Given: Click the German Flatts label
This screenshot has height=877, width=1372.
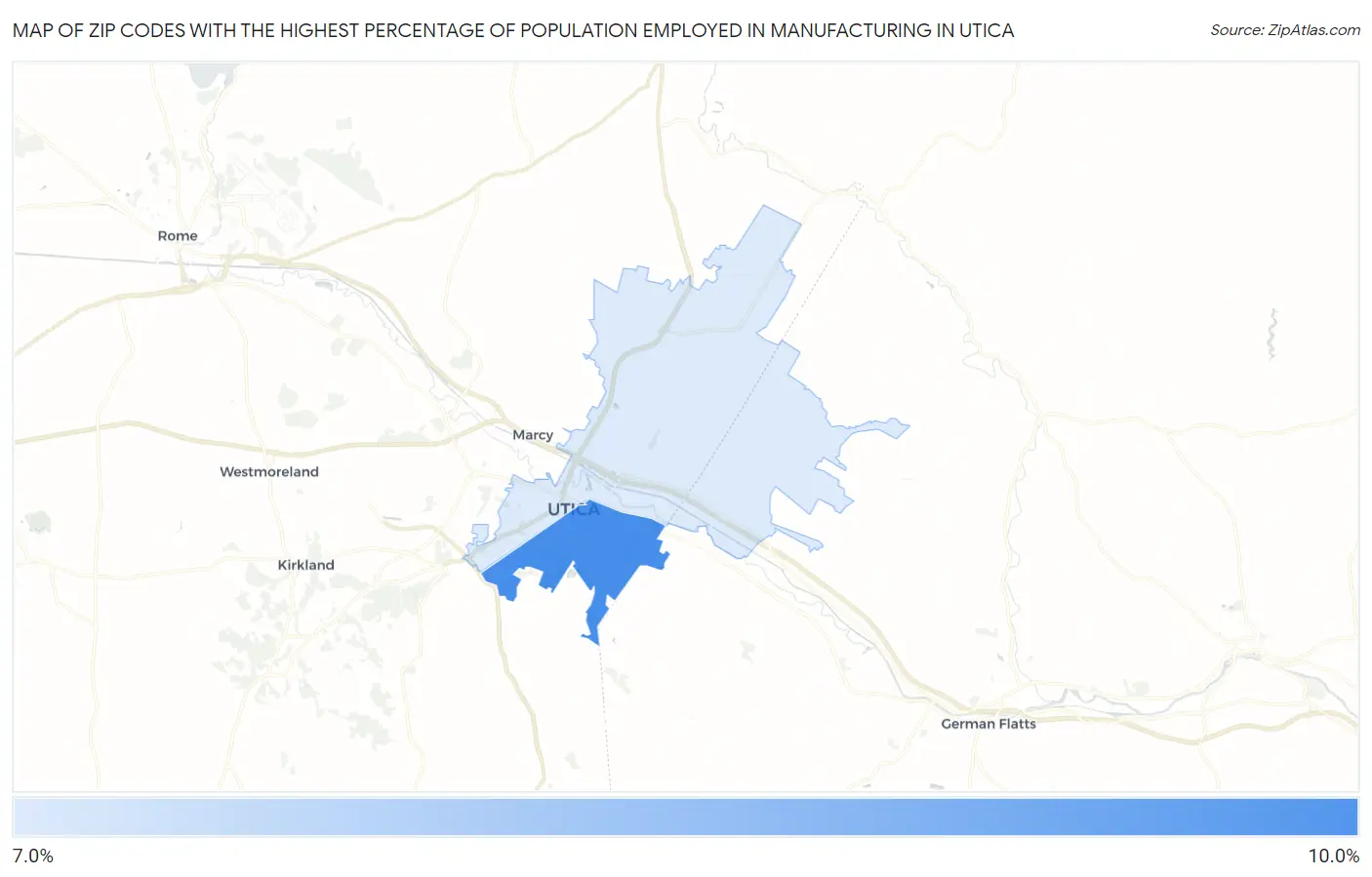Looking at the screenshot, I should coord(989,724).
